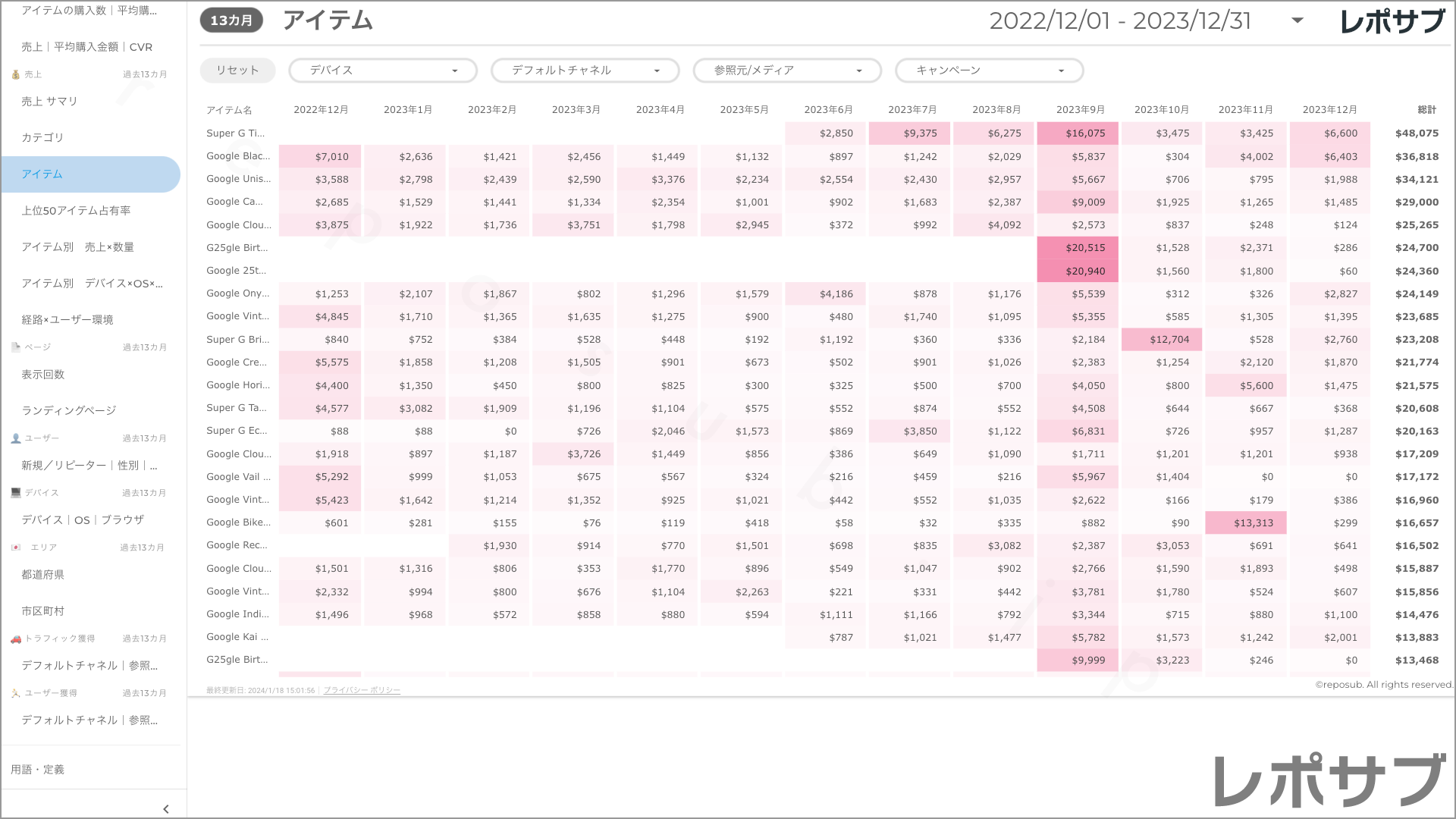Click the money bag icon beside 売上

[15, 74]
